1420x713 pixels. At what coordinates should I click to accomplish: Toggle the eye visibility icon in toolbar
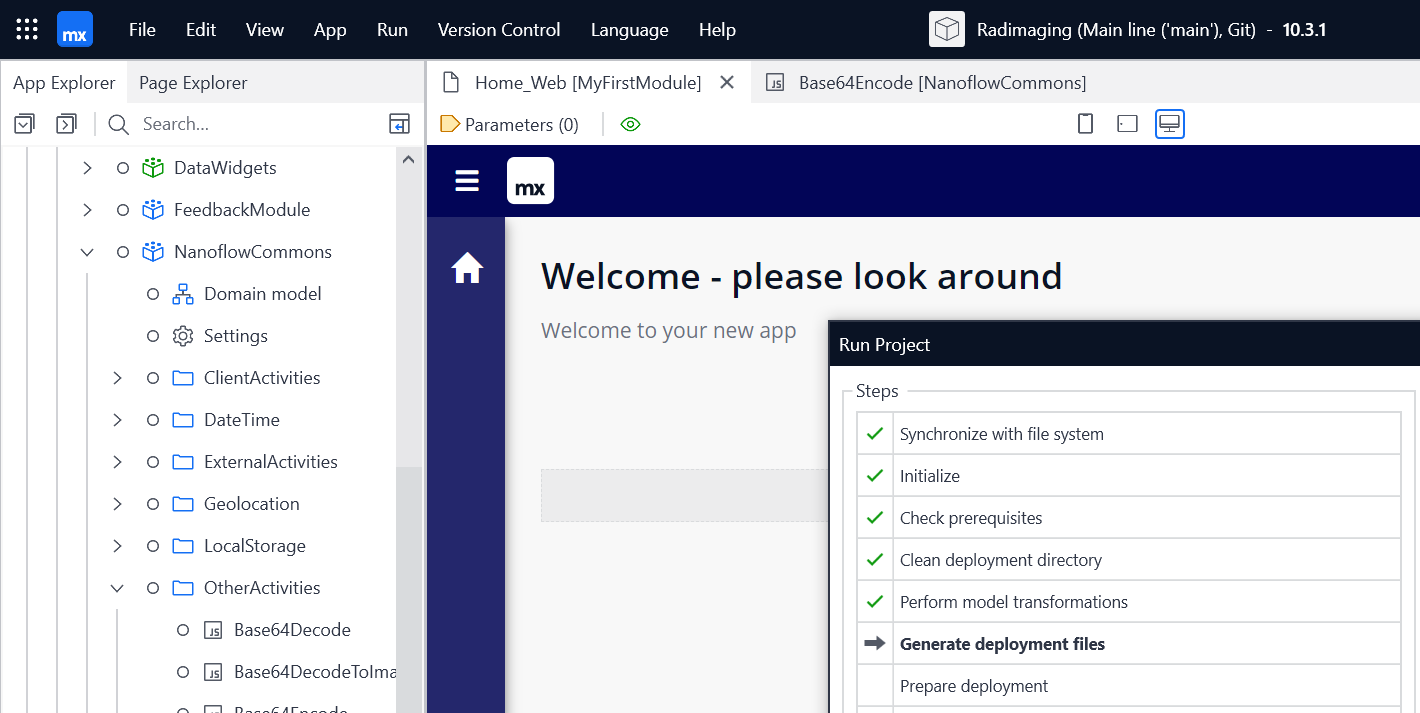point(630,124)
